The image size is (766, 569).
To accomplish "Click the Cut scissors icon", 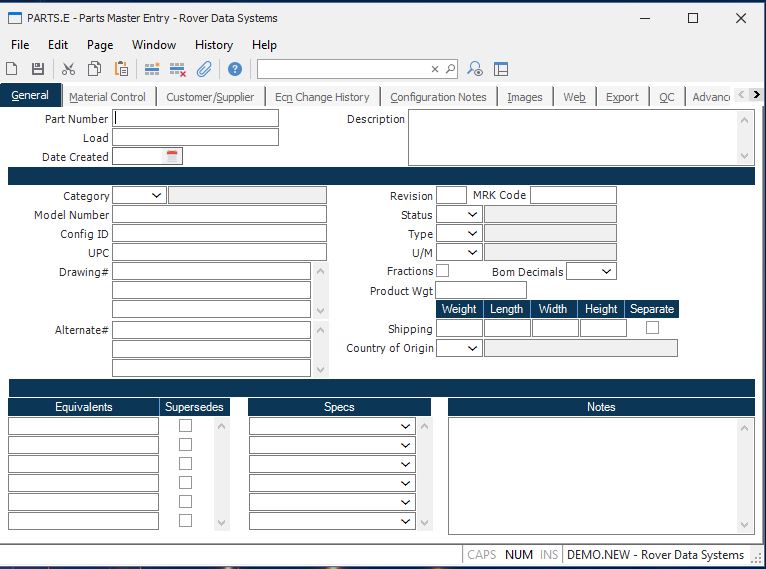I will 68,69.
